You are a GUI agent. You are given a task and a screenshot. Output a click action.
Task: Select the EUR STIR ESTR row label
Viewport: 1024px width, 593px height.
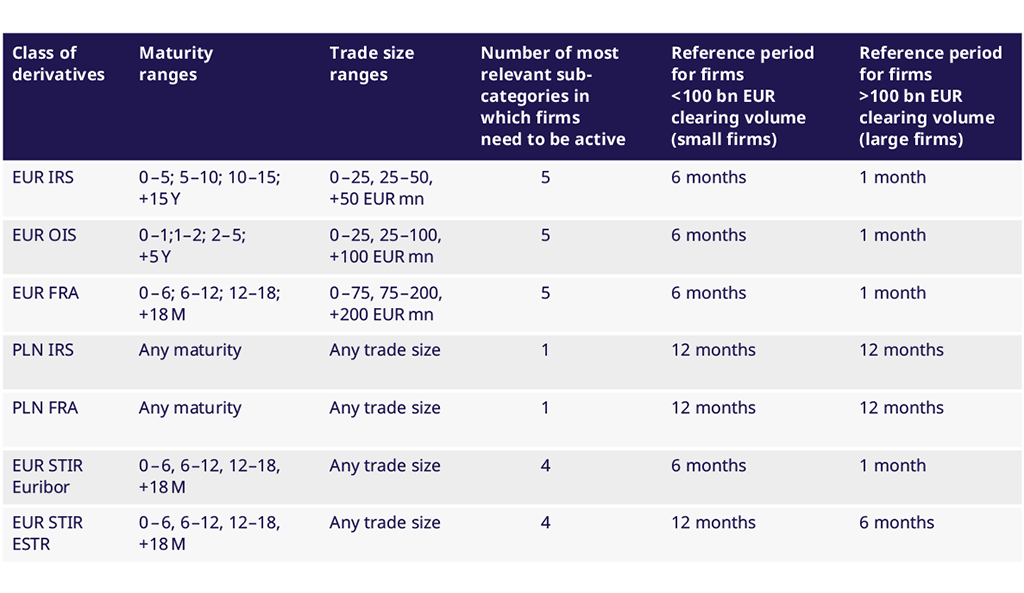pyautogui.click(x=48, y=533)
